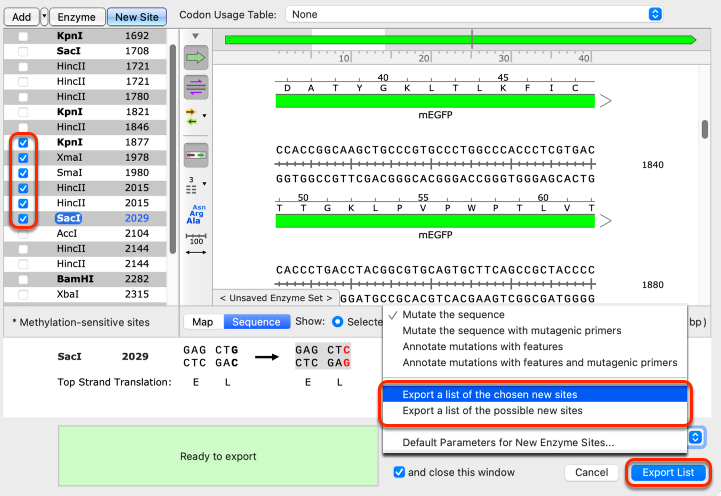Click the gray triangle atop side toolbar
Viewport: 721px width, 496px height.
point(195,36)
